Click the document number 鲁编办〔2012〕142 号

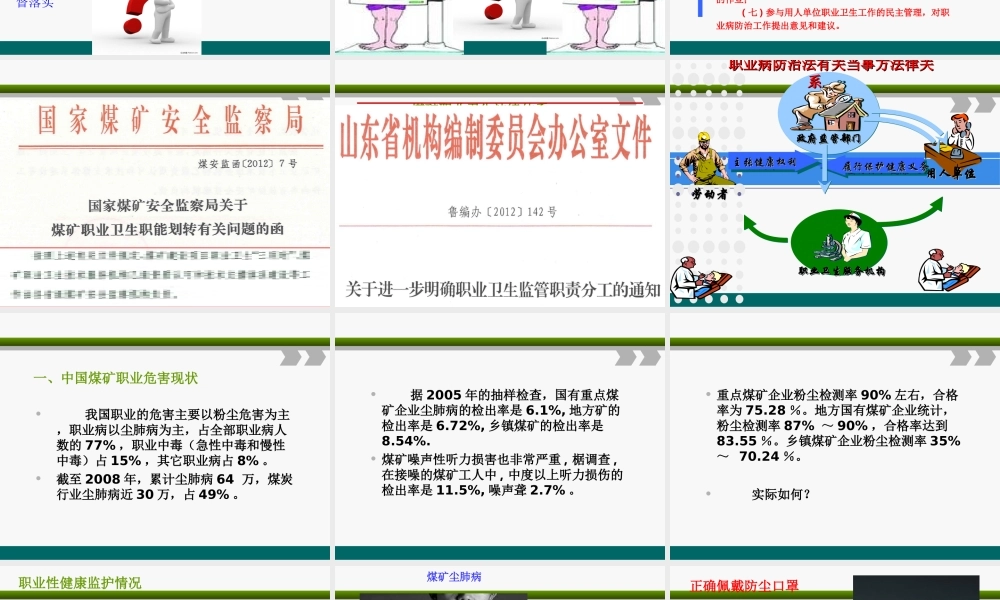502,212
